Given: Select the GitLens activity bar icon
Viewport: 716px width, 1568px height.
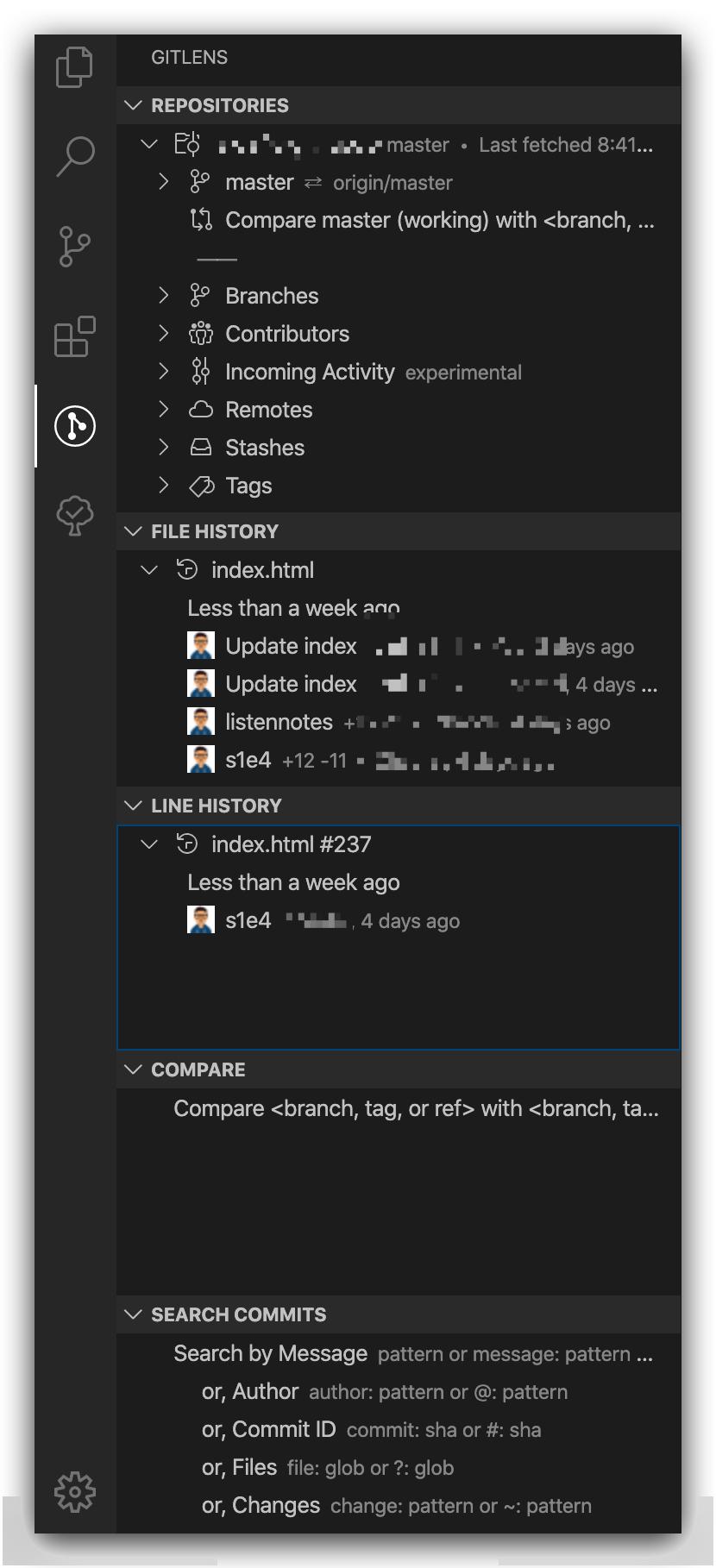Looking at the screenshot, I should (74, 426).
